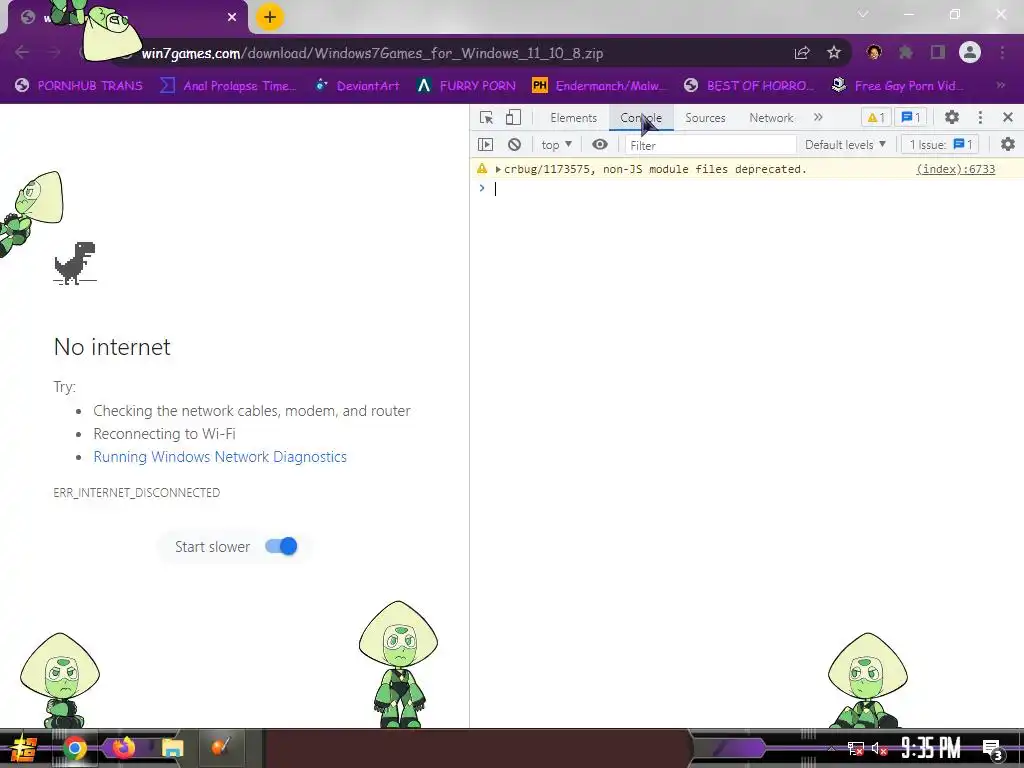This screenshot has width=1024, height=768.
Task: Click the dinosaur game image
Action: click(75, 263)
